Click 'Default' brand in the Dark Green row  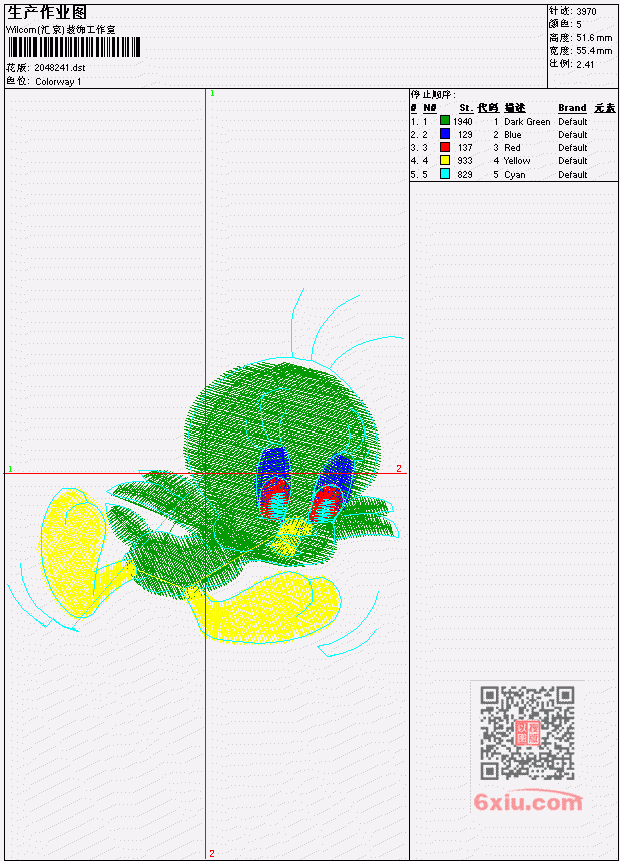click(x=573, y=121)
